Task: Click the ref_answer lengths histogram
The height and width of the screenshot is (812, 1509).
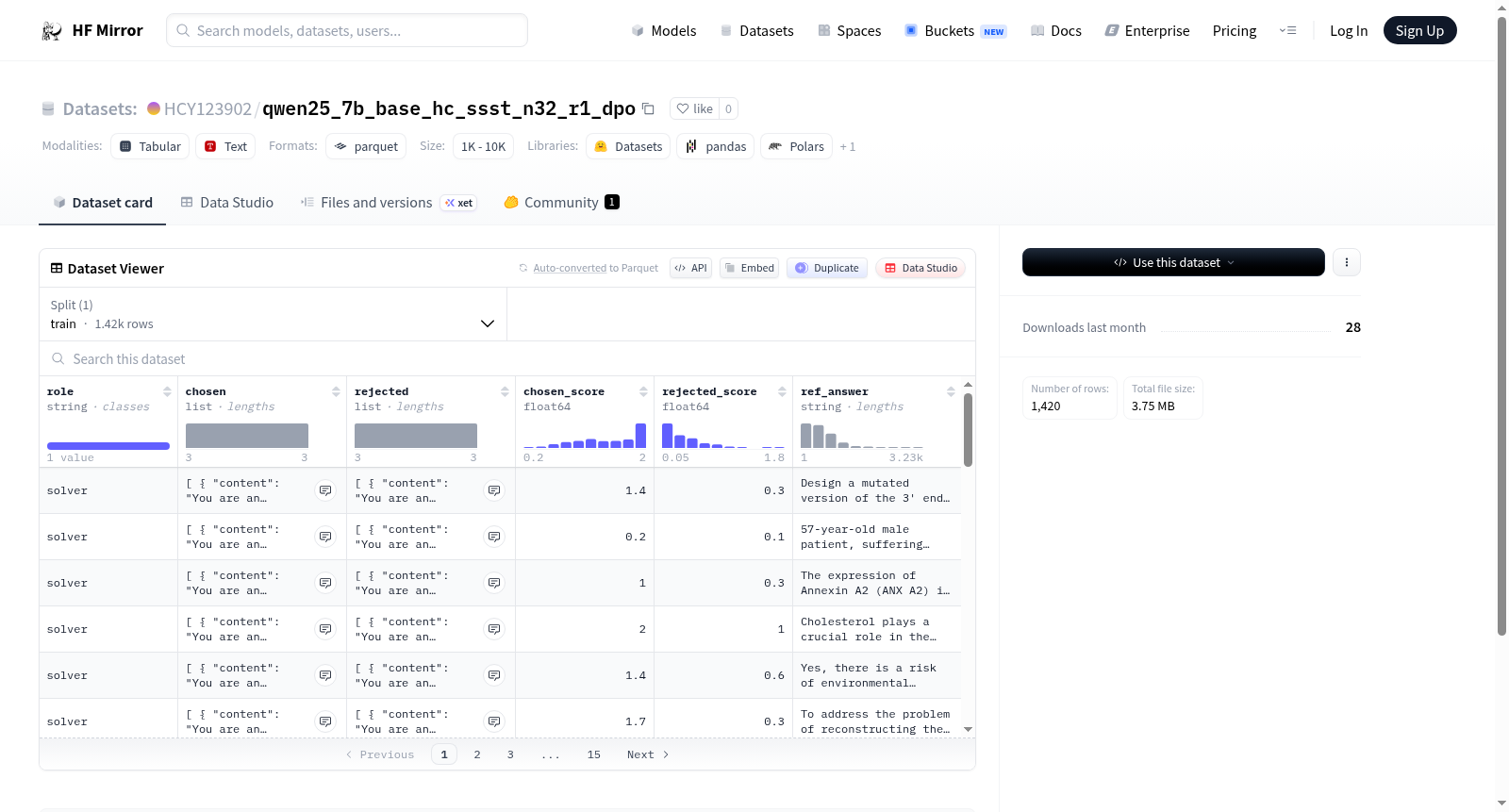Action: coord(862,436)
